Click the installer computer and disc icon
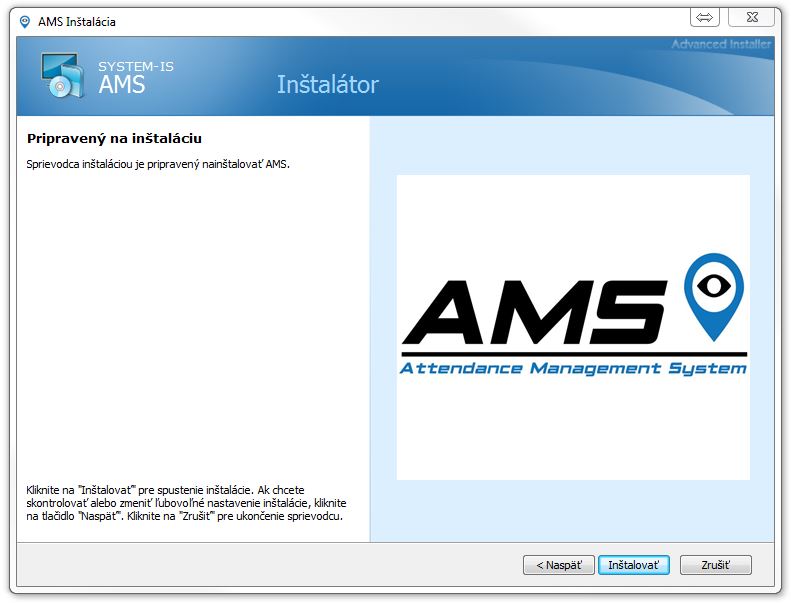 pyautogui.click(x=62, y=75)
